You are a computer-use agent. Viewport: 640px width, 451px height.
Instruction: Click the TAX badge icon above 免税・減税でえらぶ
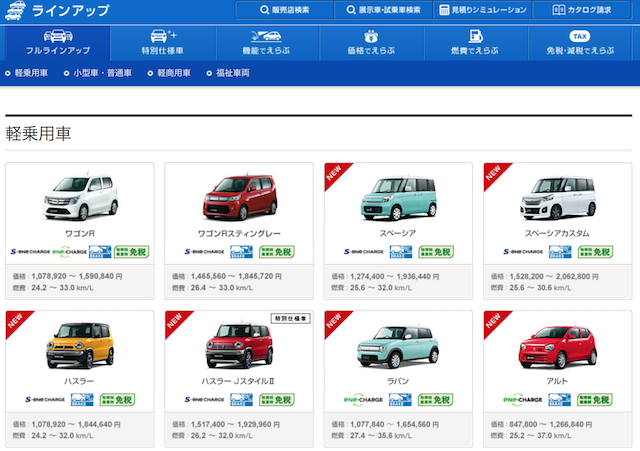pyautogui.click(x=580, y=36)
